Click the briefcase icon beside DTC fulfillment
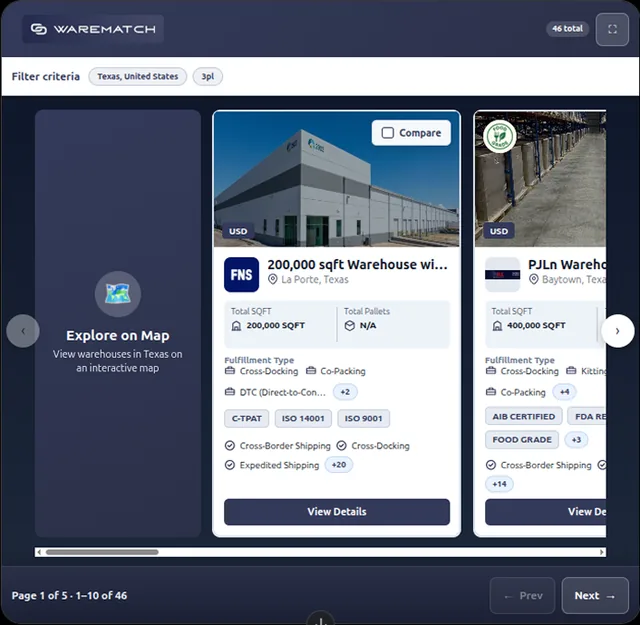This screenshot has height=625, width=640. 230,392
